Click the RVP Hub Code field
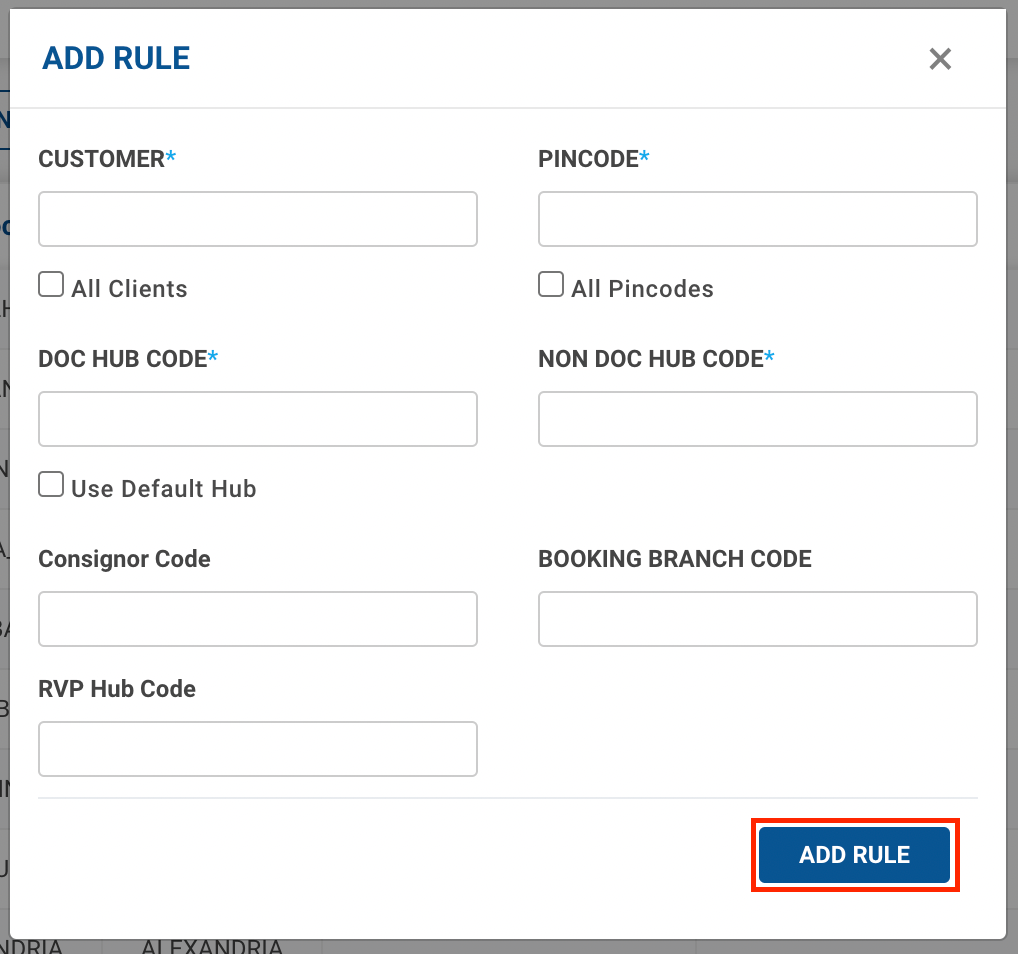The height and width of the screenshot is (954, 1018). (257, 749)
